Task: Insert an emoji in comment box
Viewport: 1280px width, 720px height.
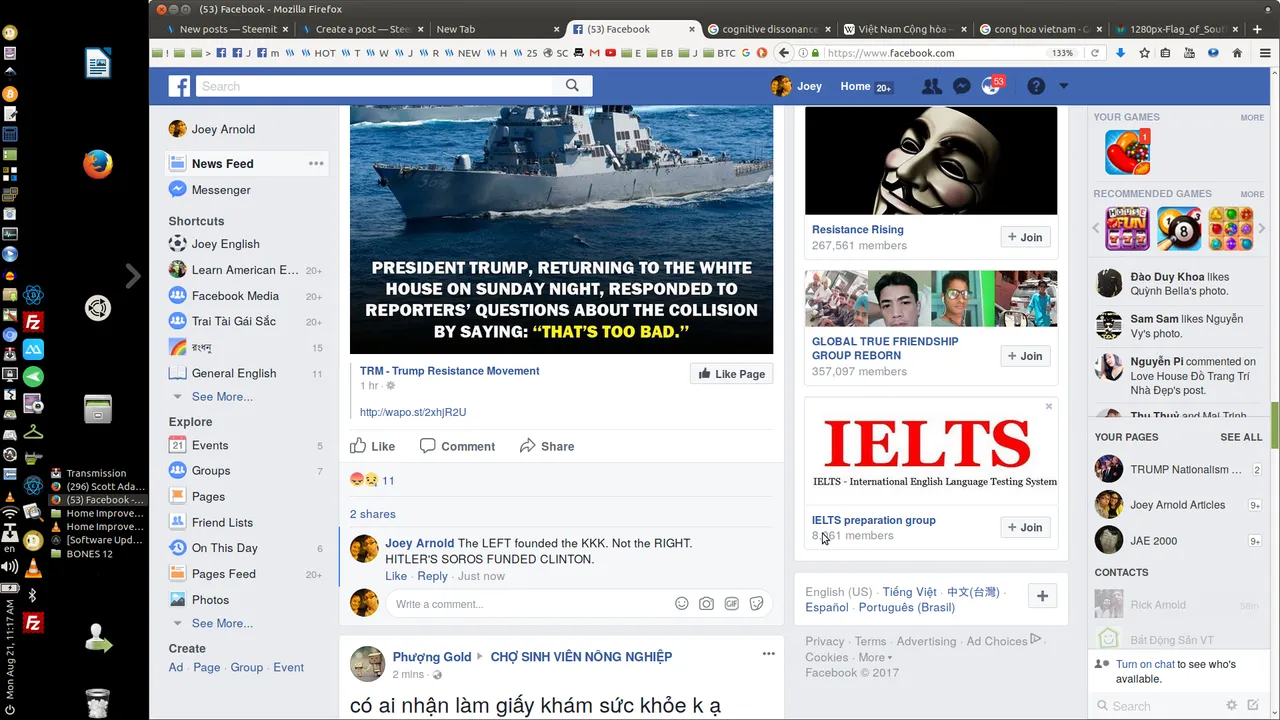Action: pos(682,604)
